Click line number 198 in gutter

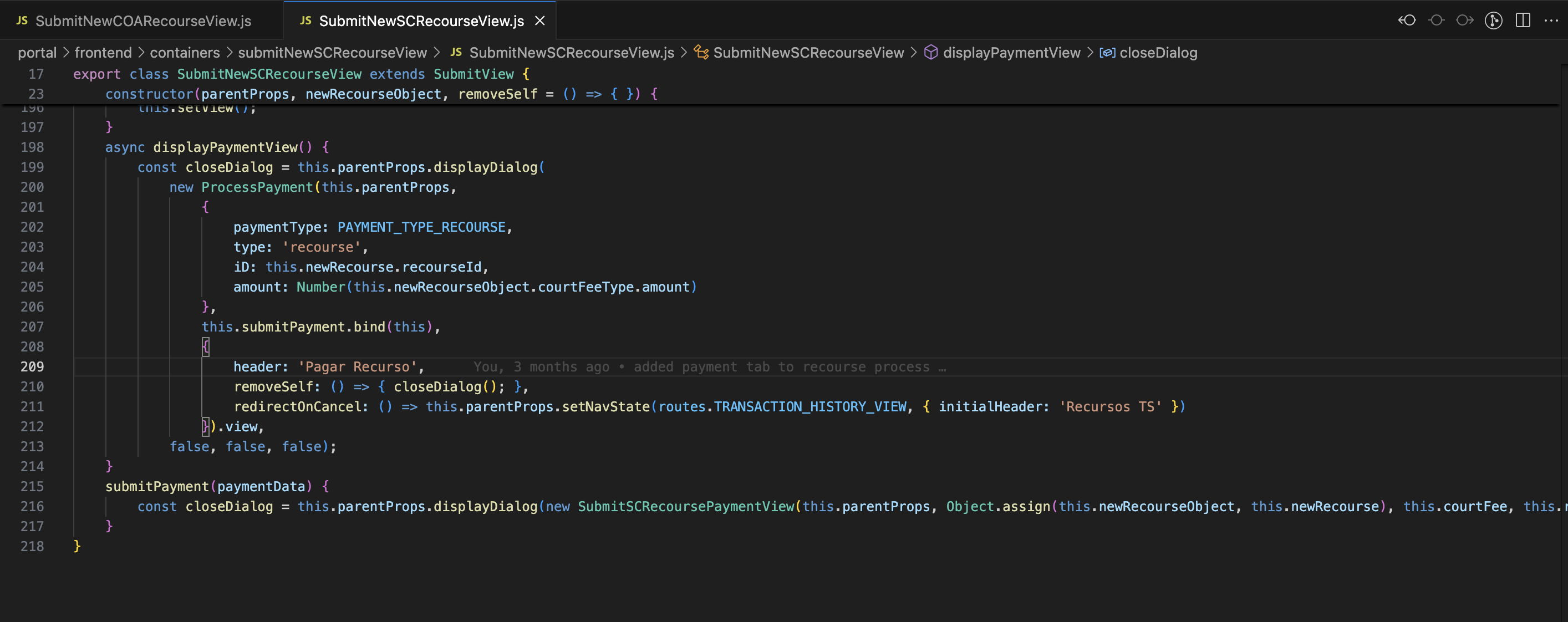tap(32, 147)
